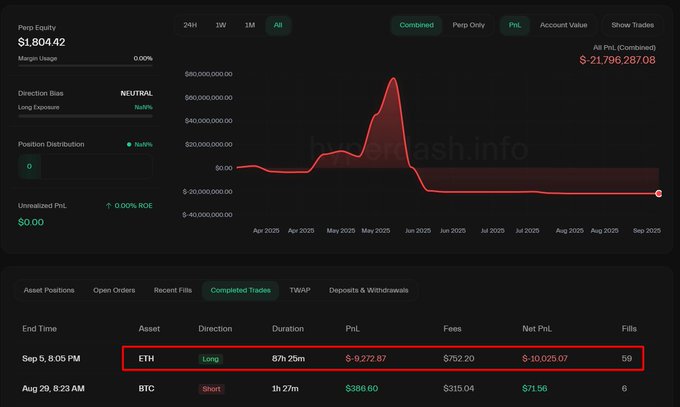
Task: Select the 1W time range
Action: pos(221,25)
